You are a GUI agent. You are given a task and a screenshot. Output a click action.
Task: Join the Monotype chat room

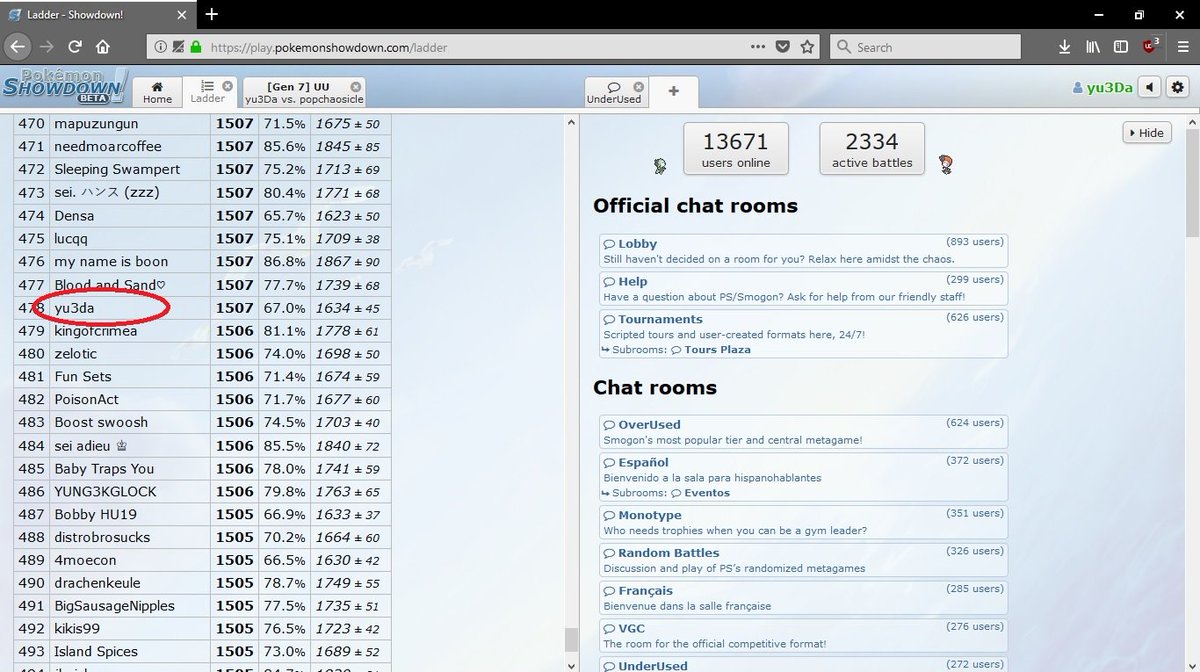(804, 523)
